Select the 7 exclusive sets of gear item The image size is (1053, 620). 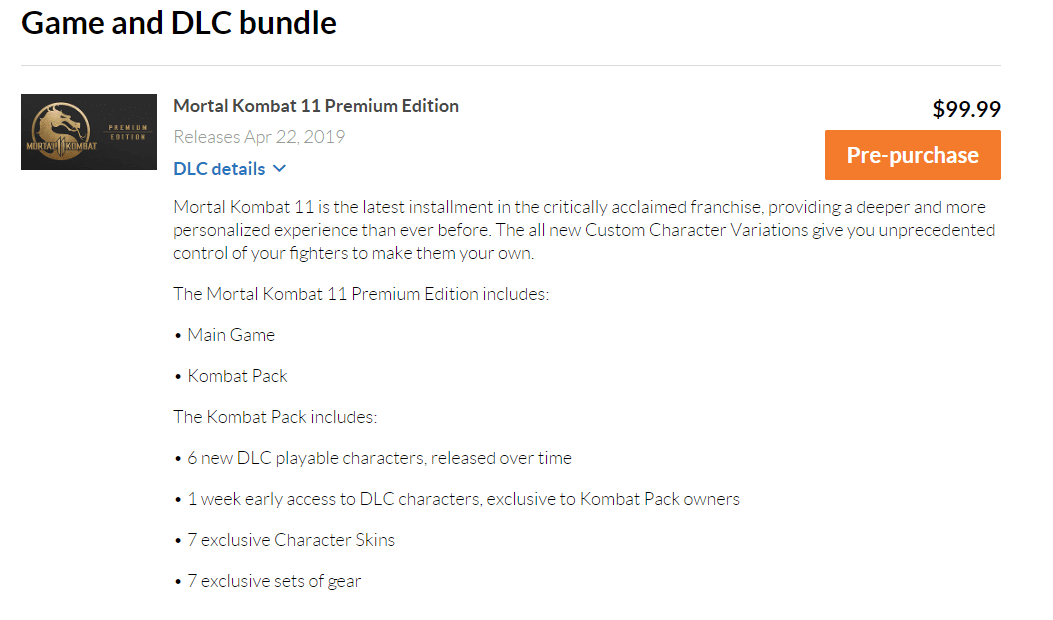[267, 581]
